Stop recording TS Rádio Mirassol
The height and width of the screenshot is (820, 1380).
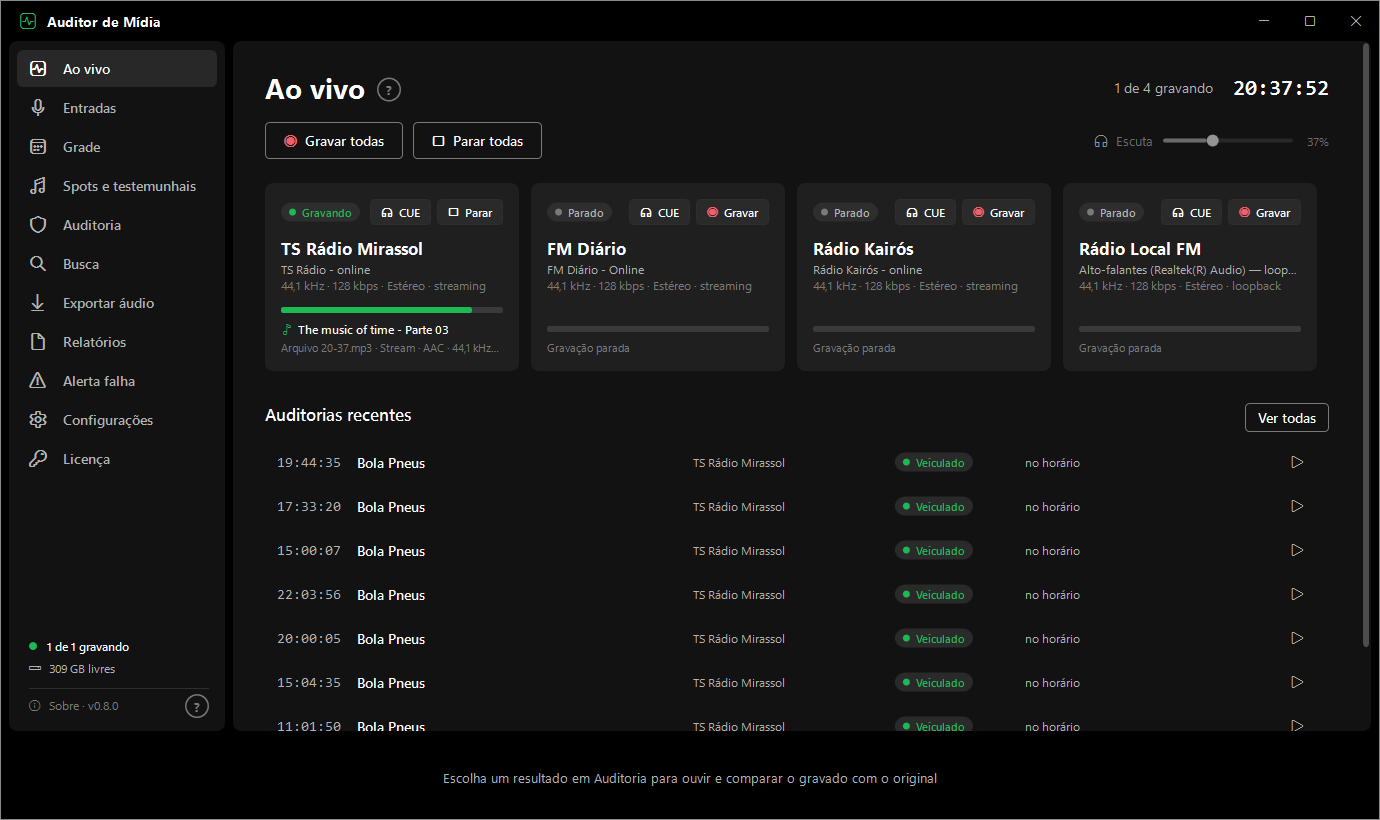pyautogui.click(x=470, y=213)
